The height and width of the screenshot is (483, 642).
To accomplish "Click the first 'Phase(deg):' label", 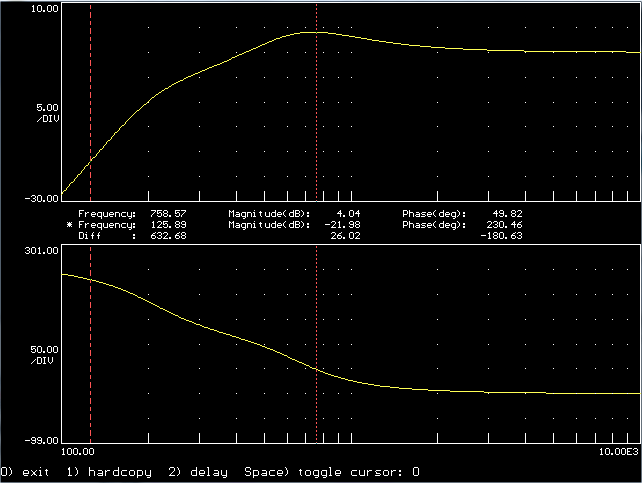I will coord(434,214).
